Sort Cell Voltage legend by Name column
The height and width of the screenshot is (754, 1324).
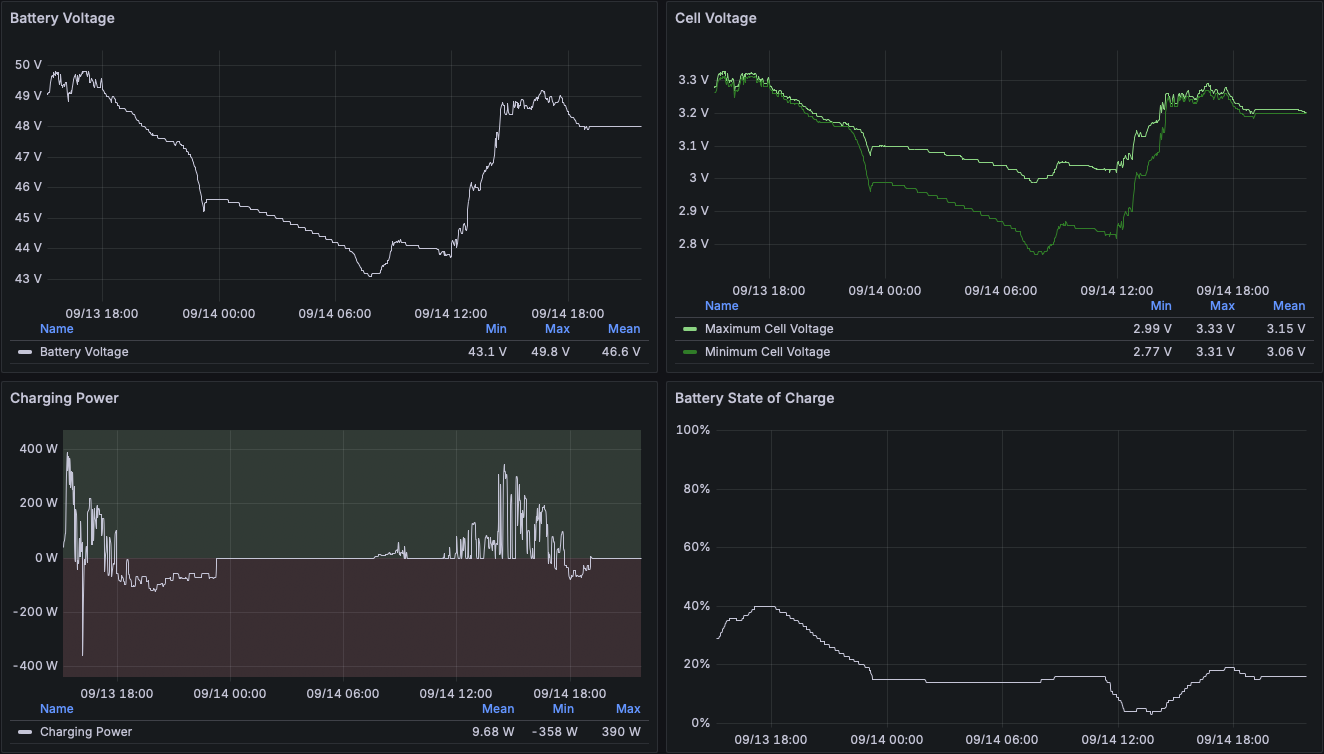click(x=721, y=306)
